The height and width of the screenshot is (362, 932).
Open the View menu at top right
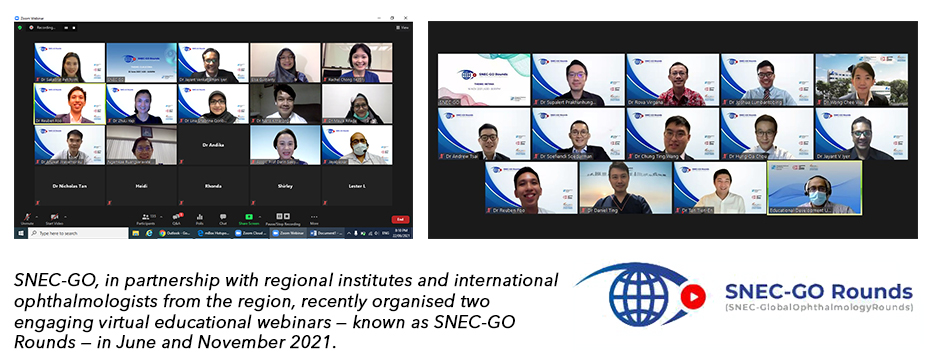coord(403,27)
